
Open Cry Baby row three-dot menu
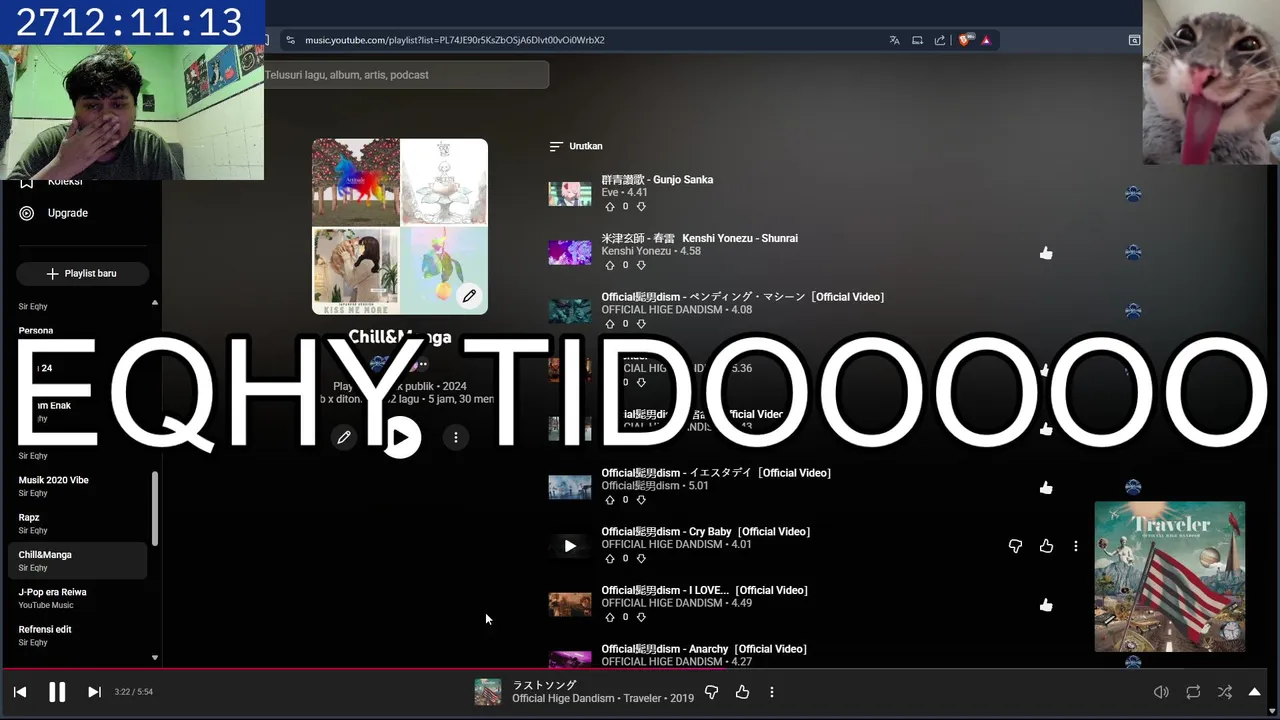(x=1076, y=546)
